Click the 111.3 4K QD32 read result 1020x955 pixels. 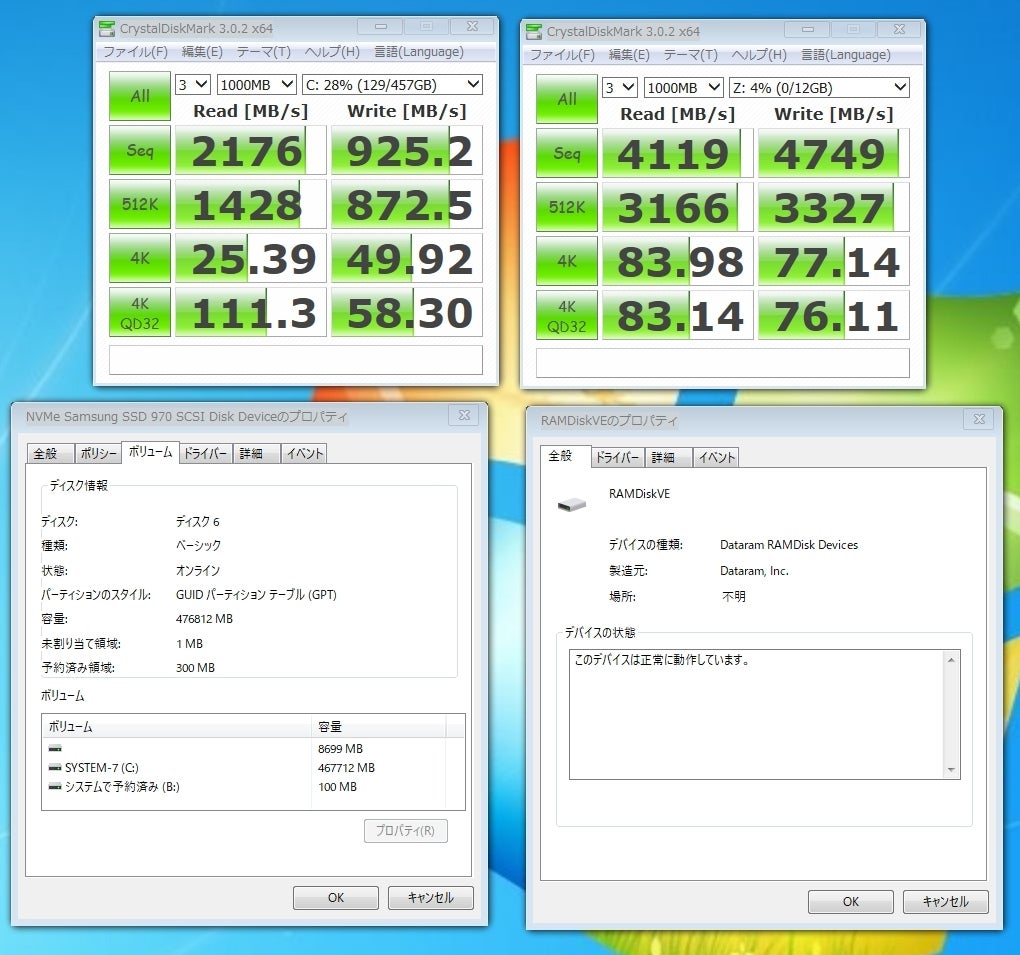(250, 312)
